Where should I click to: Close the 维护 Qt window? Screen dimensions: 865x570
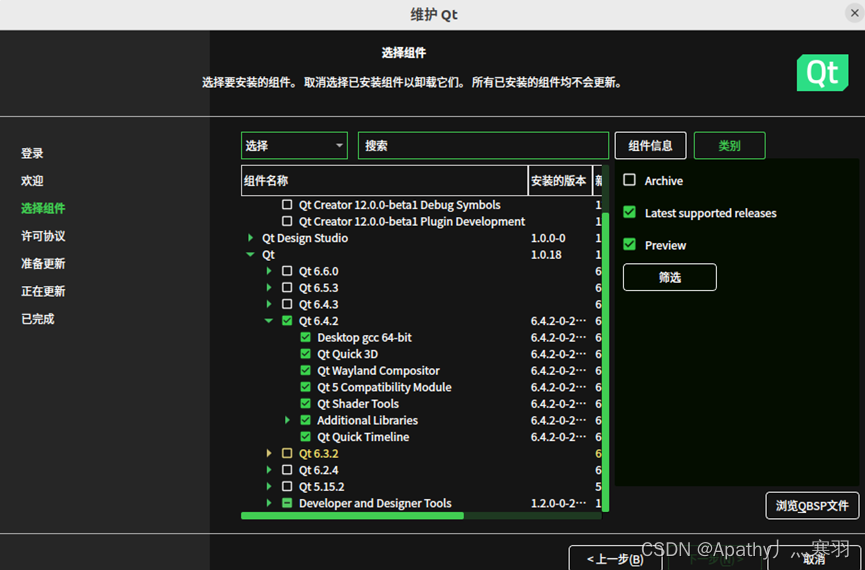pyautogui.click(x=855, y=13)
